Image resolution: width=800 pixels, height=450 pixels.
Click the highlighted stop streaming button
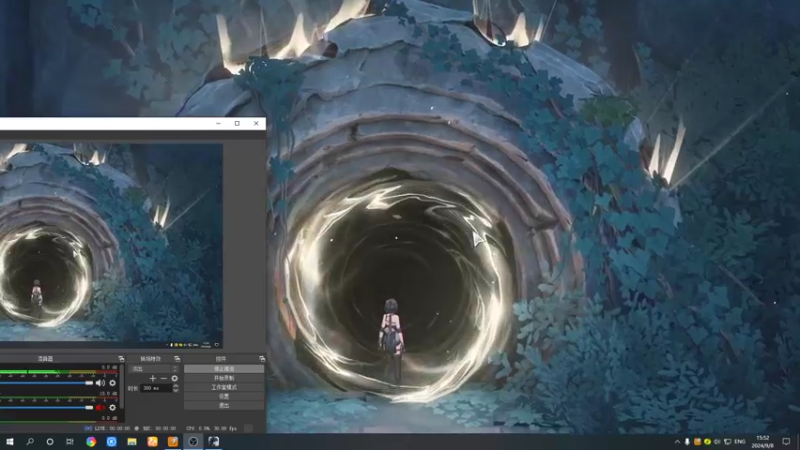(224, 368)
